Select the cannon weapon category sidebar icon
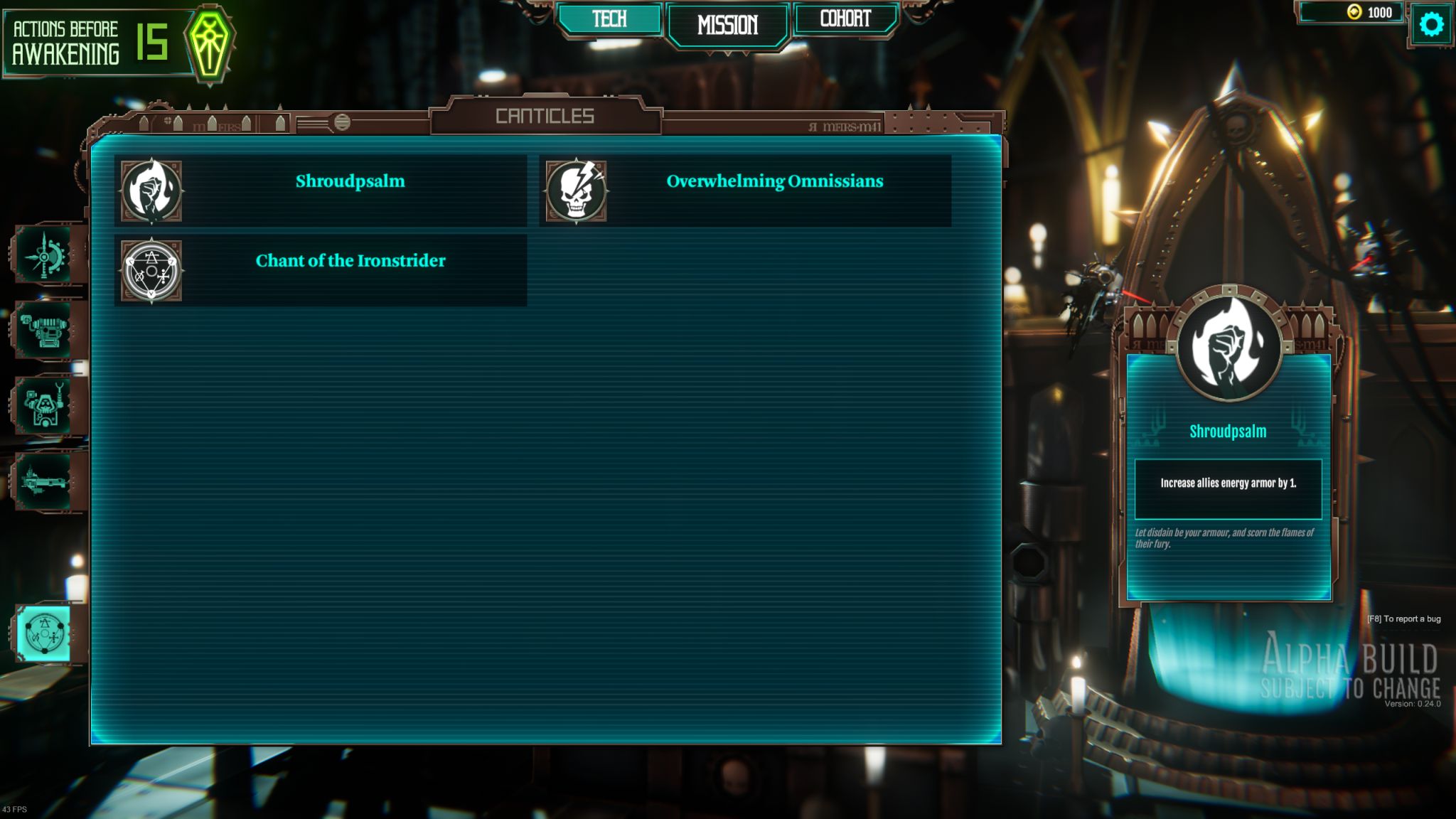1456x819 pixels. click(x=46, y=330)
